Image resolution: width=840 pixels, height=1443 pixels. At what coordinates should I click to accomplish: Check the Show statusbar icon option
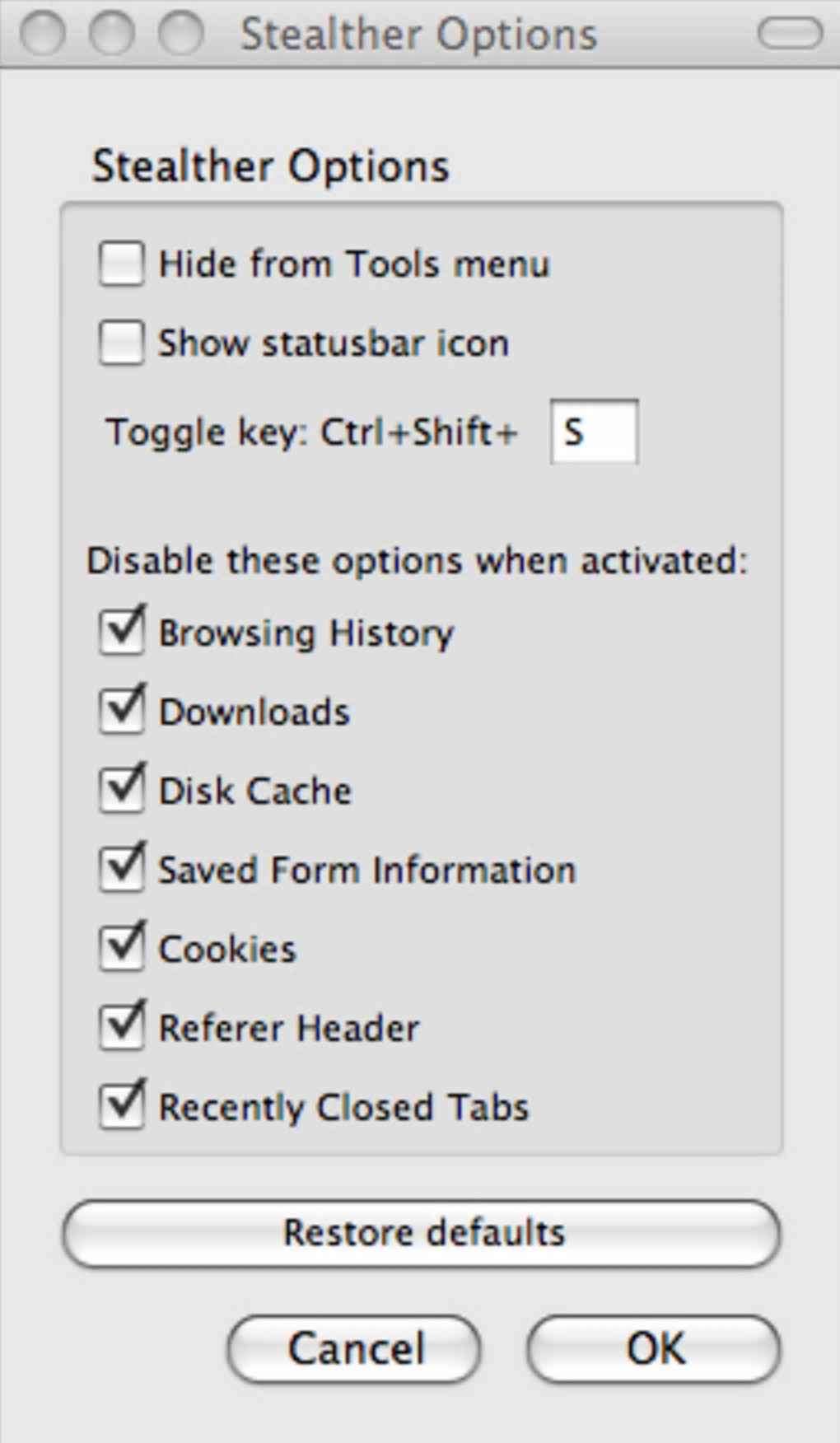coord(122,343)
